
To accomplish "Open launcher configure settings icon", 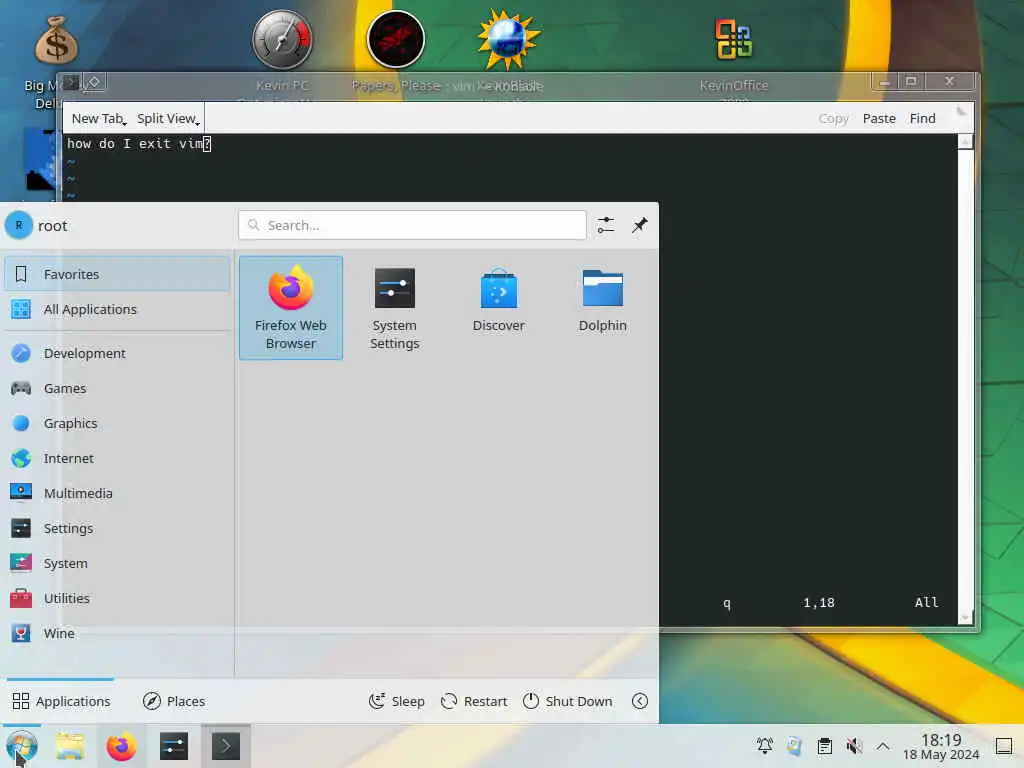I will [605, 225].
